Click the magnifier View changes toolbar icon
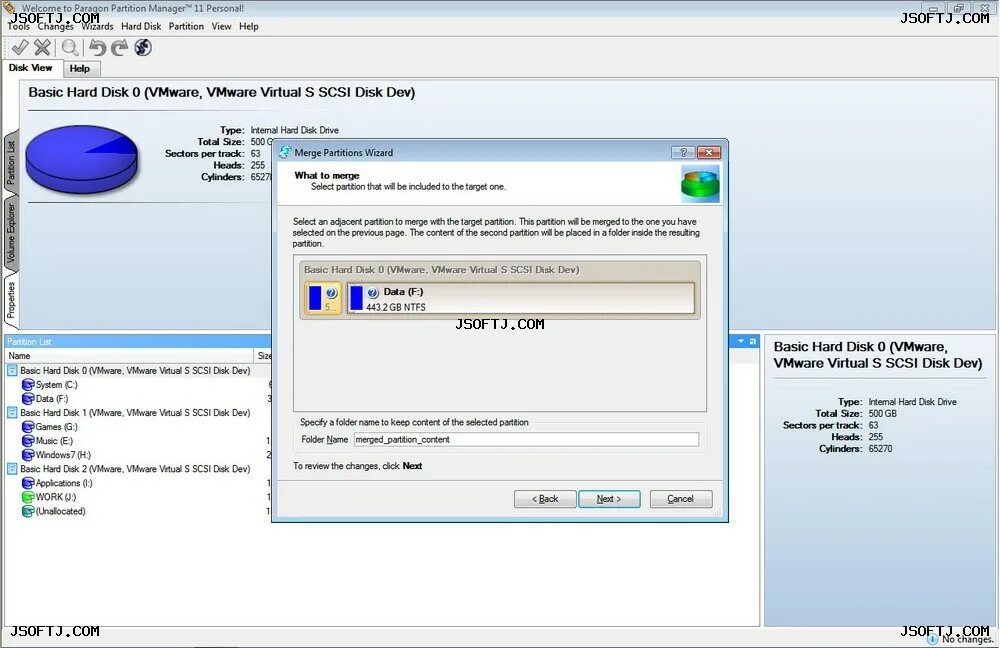1000x648 pixels. 70,48
